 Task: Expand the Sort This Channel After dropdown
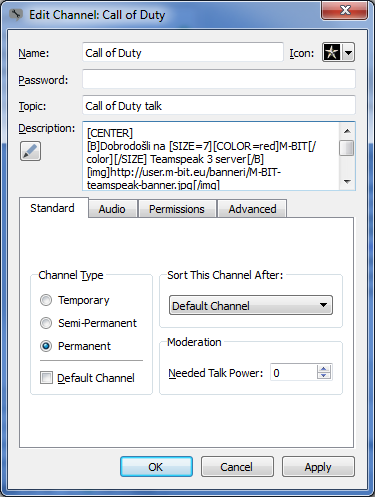[251, 305]
